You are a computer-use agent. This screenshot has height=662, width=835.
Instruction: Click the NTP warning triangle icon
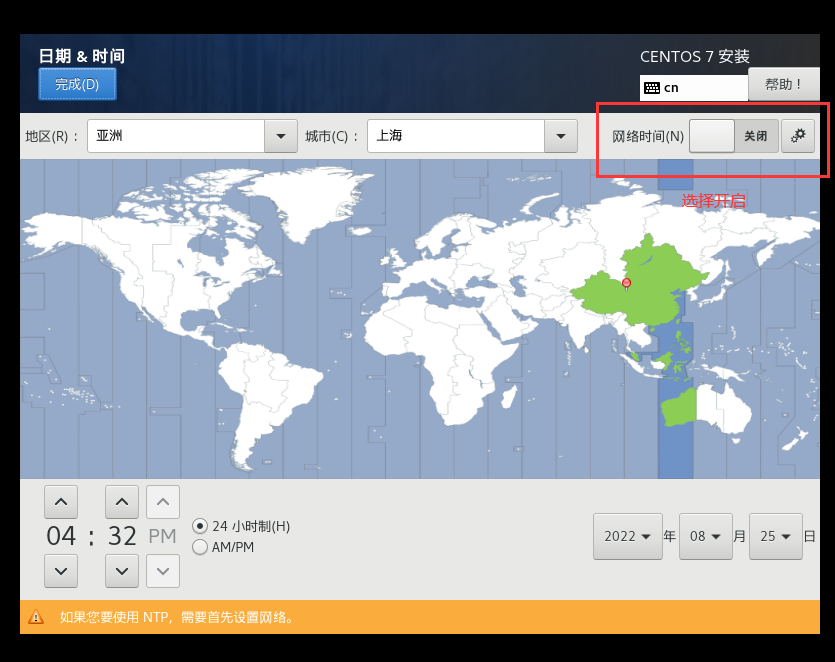[36, 617]
